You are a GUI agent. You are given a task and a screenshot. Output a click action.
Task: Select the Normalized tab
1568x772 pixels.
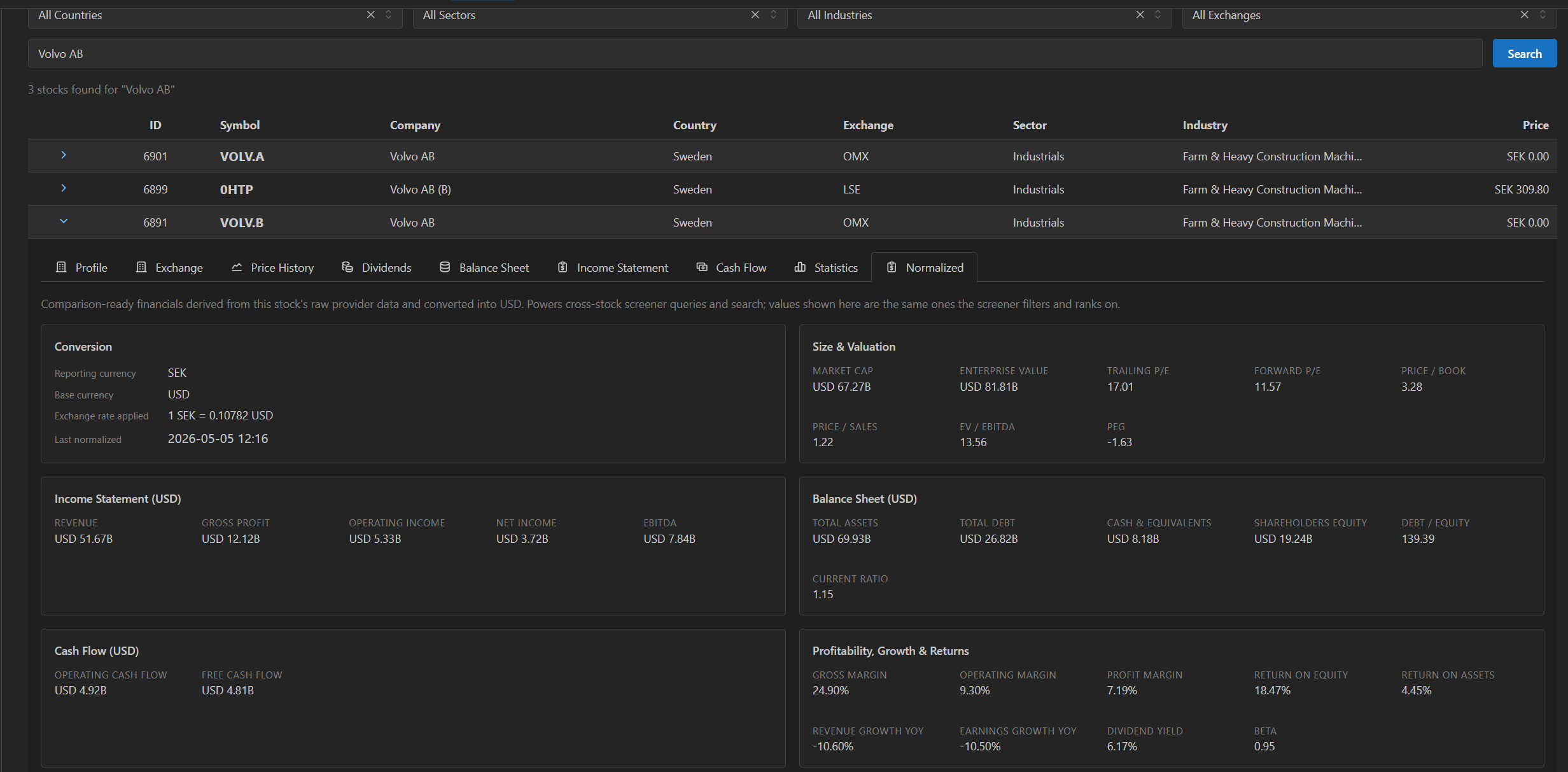(925, 268)
